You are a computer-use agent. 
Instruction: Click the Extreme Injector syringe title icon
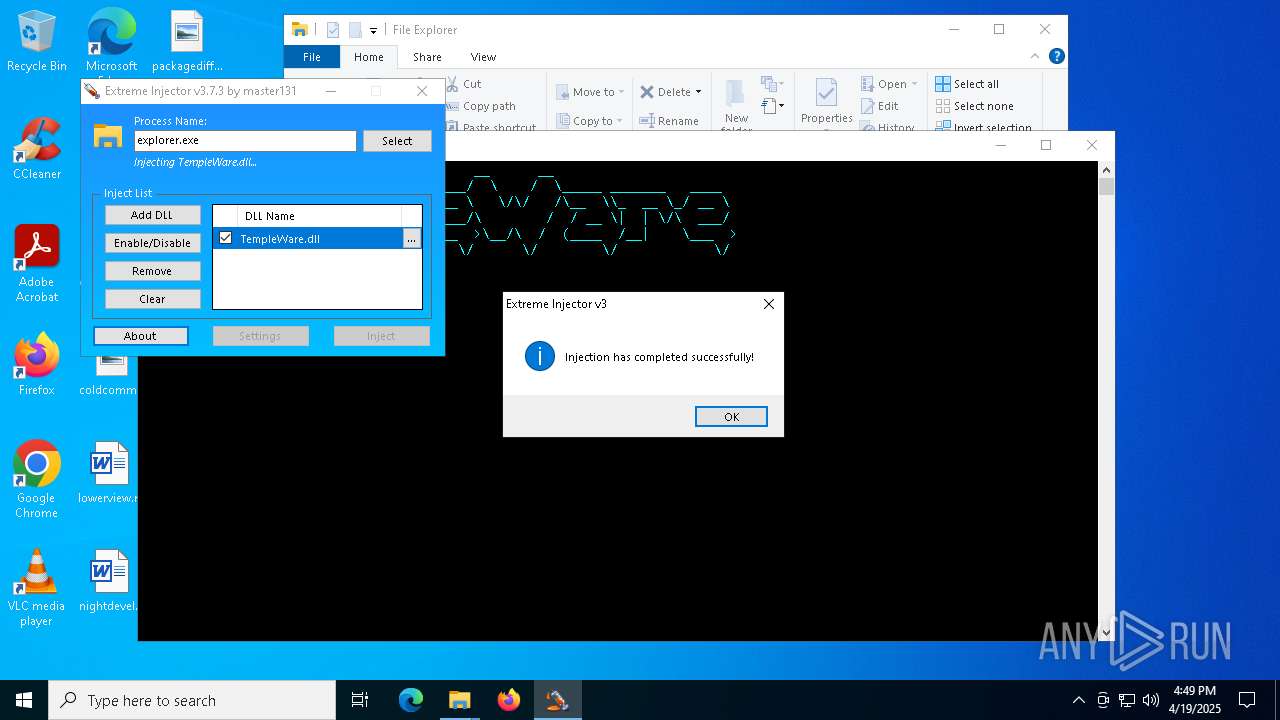tap(92, 91)
